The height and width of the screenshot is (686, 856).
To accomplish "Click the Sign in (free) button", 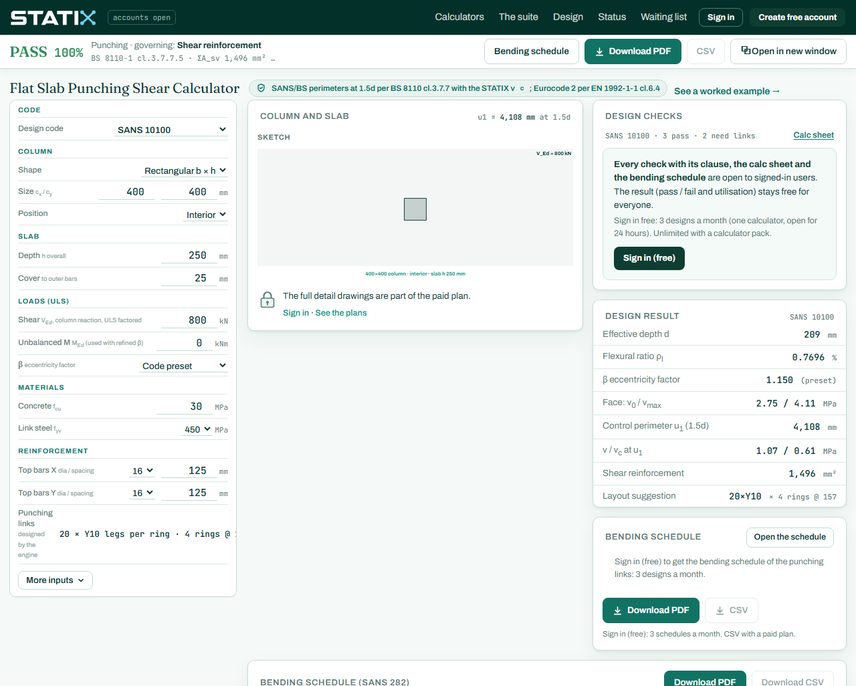I will 649,258.
